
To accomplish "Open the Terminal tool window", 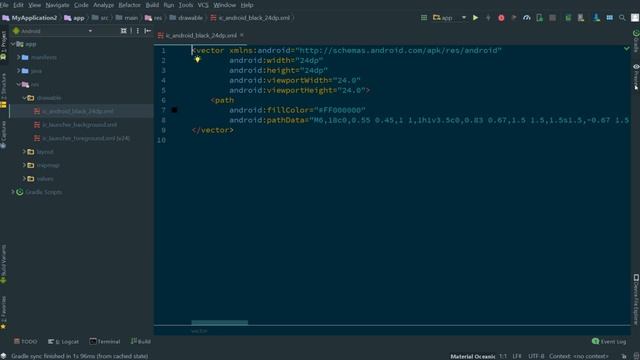I will (x=105, y=341).
